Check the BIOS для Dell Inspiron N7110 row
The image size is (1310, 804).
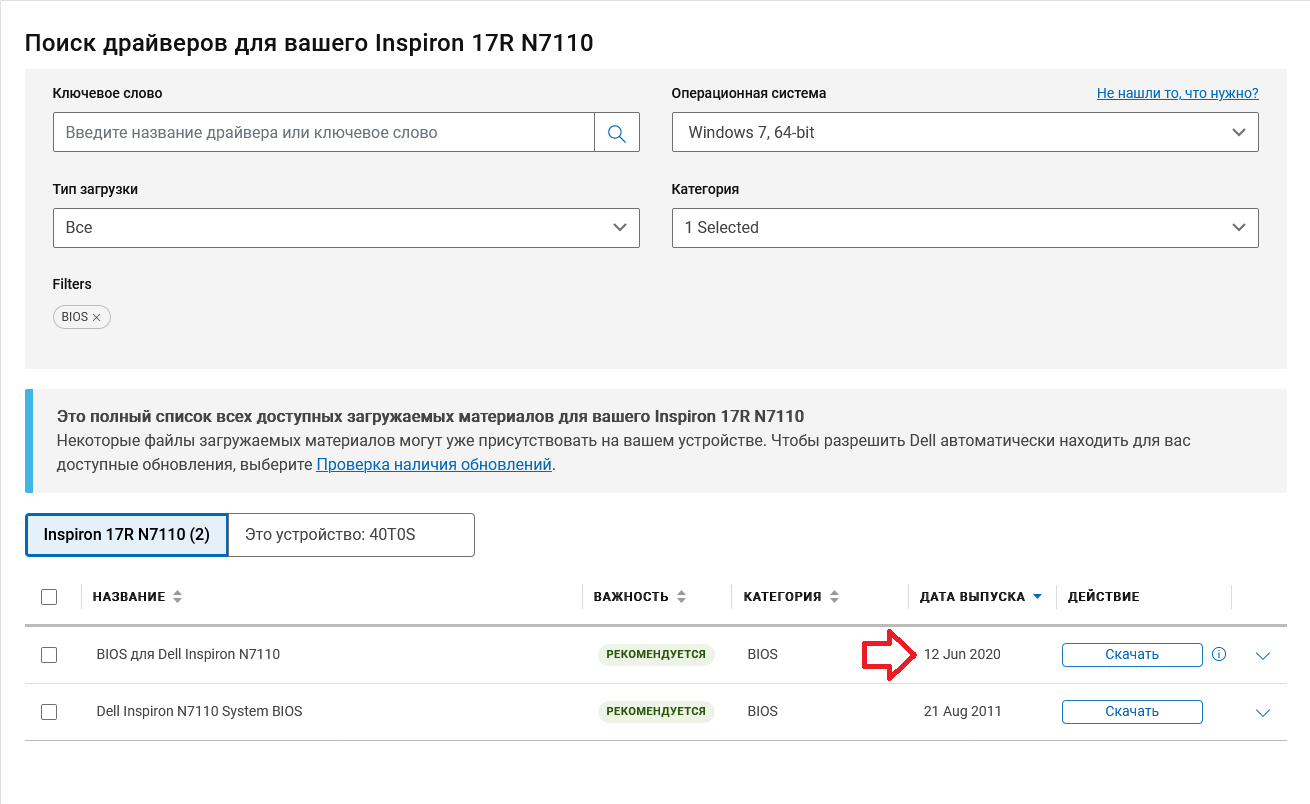(49, 655)
